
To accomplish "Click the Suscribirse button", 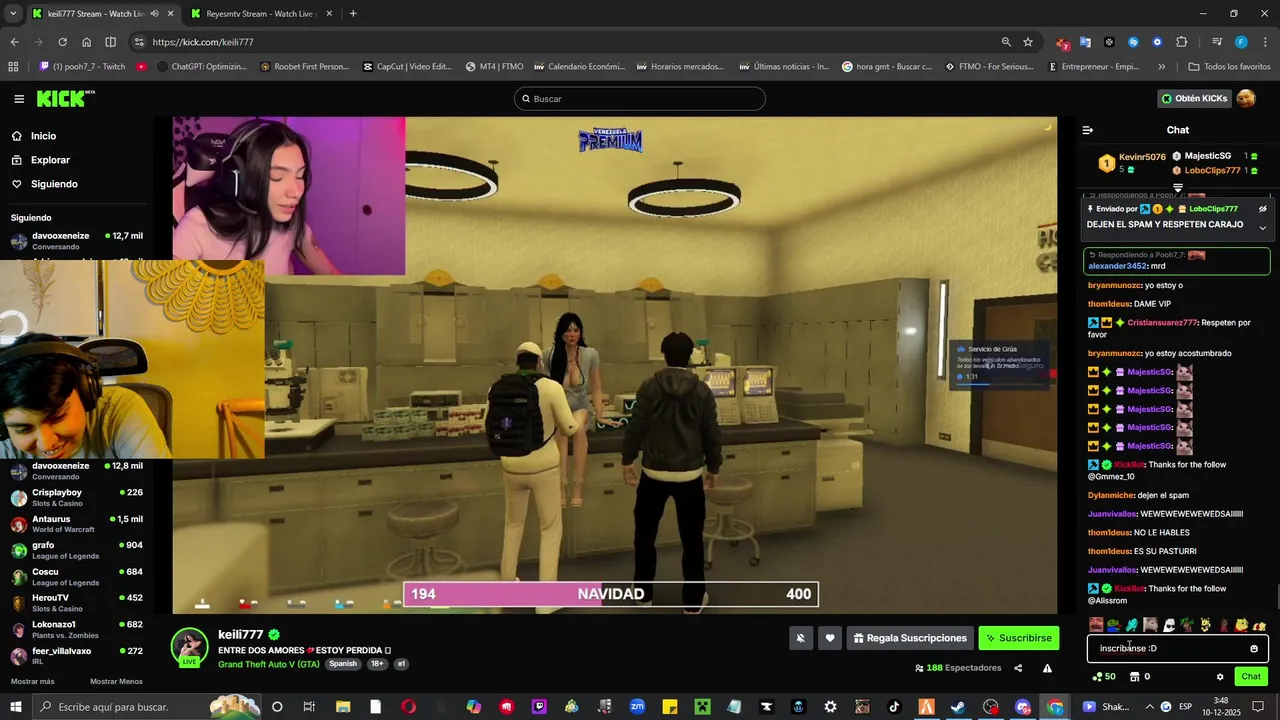I will [x=1019, y=638].
